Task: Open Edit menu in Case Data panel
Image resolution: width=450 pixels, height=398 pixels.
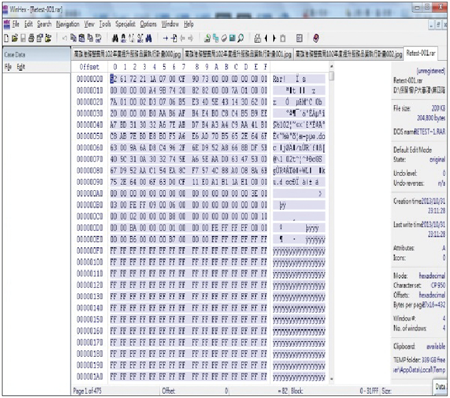Action: (x=21, y=67)
